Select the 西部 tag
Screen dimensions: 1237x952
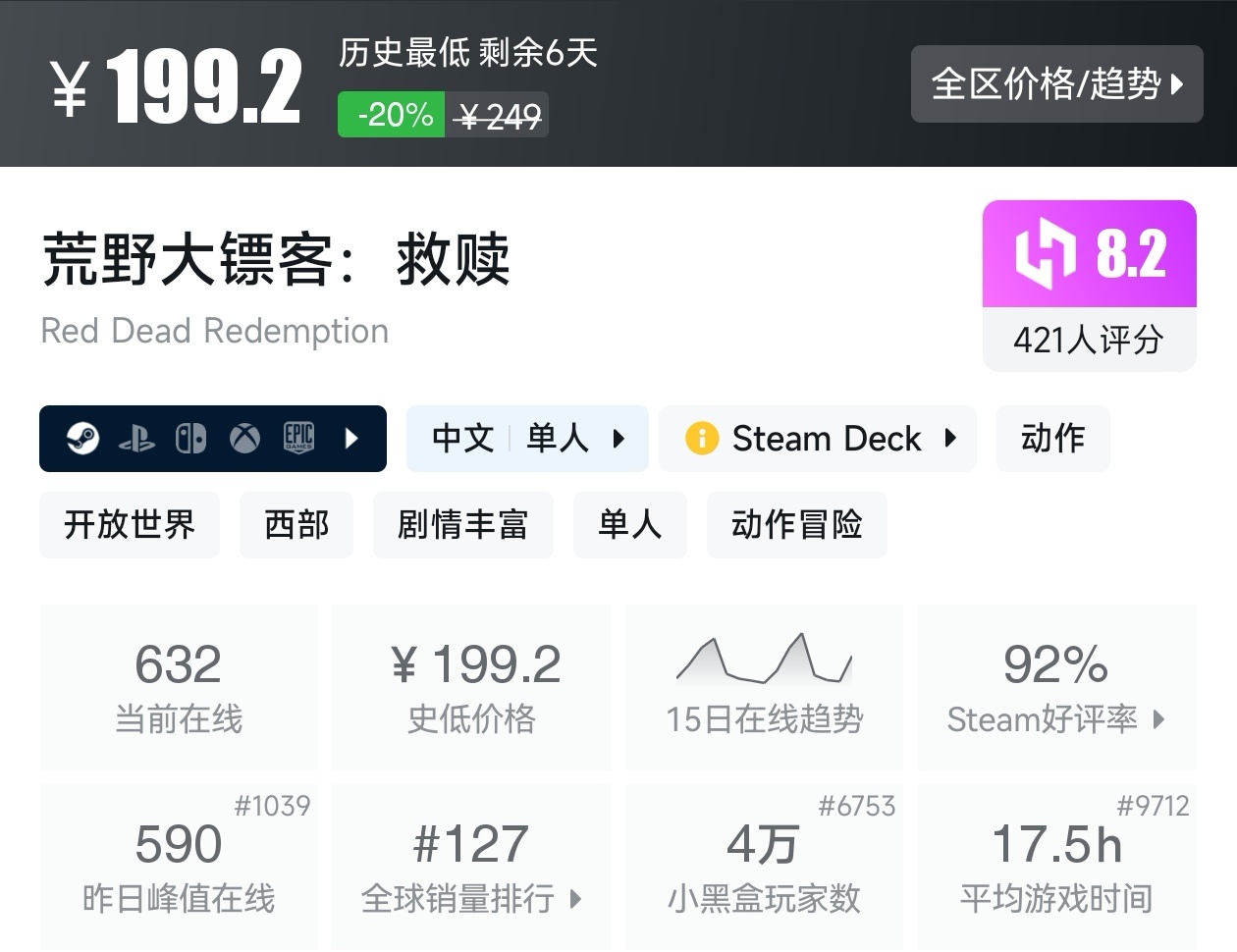pyautogui.click(x=296, y=525)
